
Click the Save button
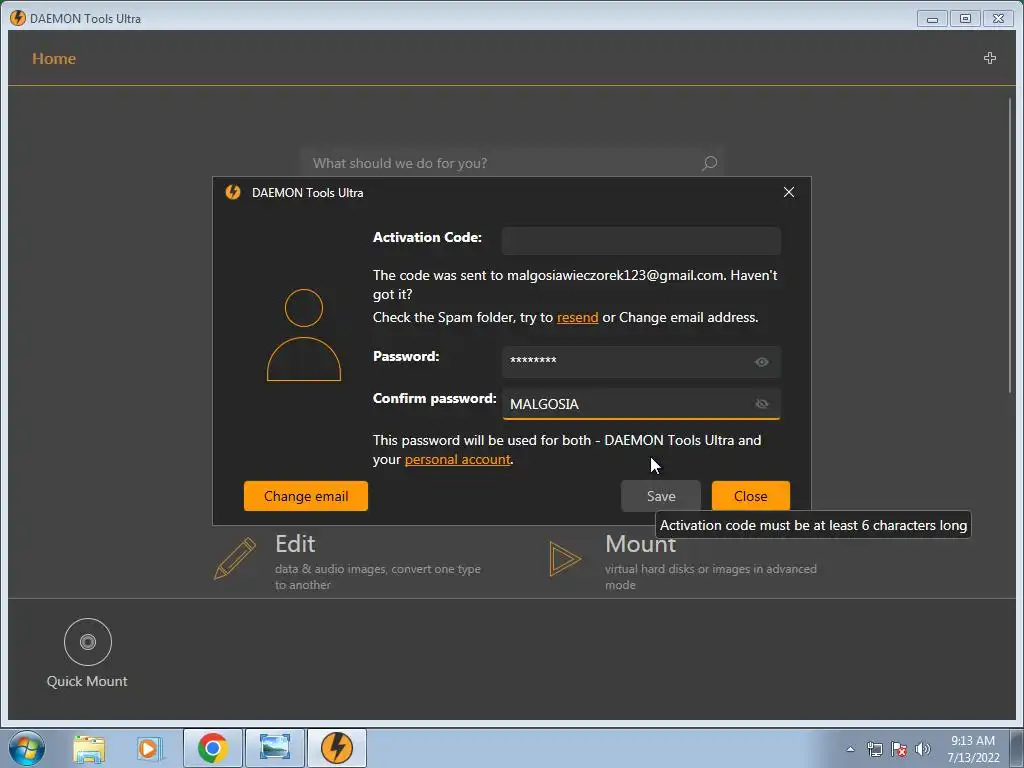[x=661, y=496]
